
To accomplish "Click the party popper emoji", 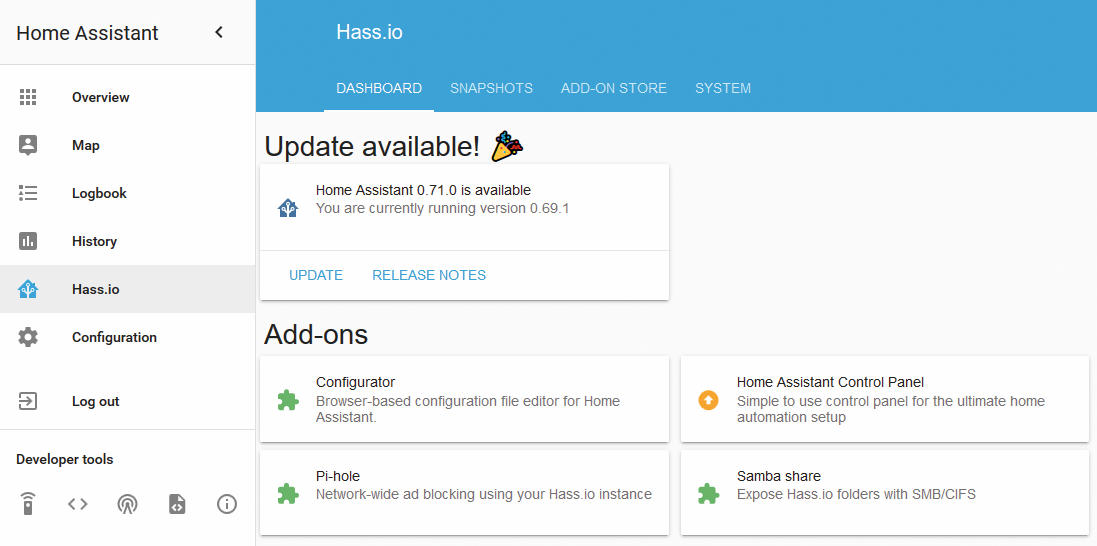I will [x=507, y=147].
